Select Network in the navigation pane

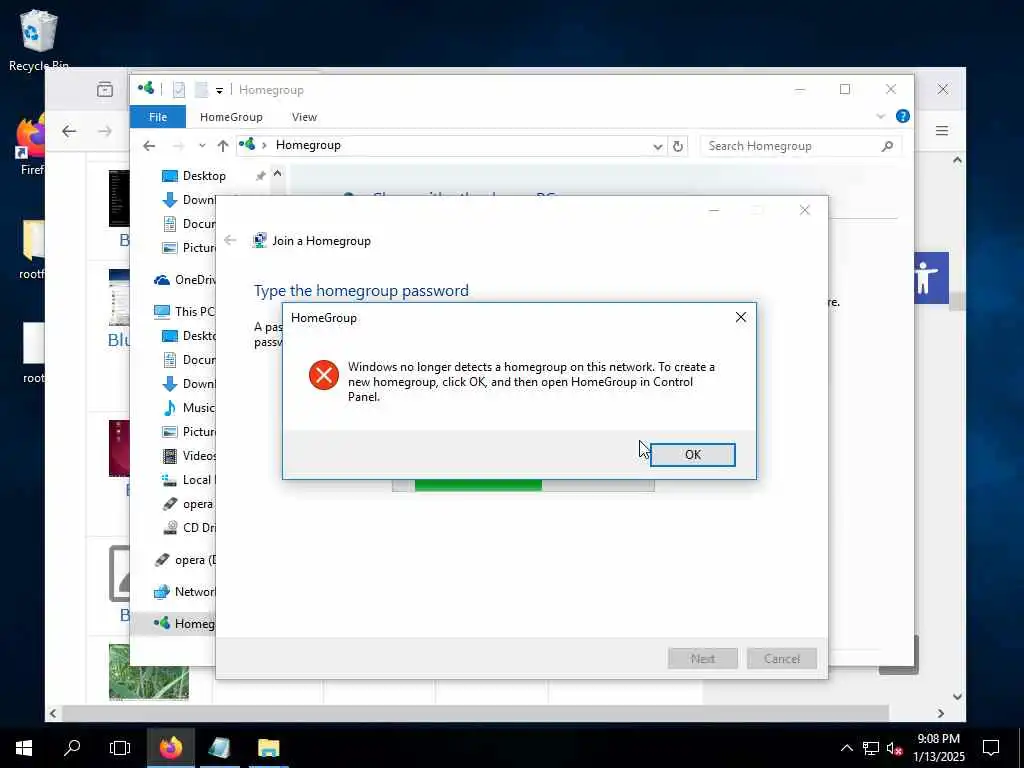[x=184, y=592]
